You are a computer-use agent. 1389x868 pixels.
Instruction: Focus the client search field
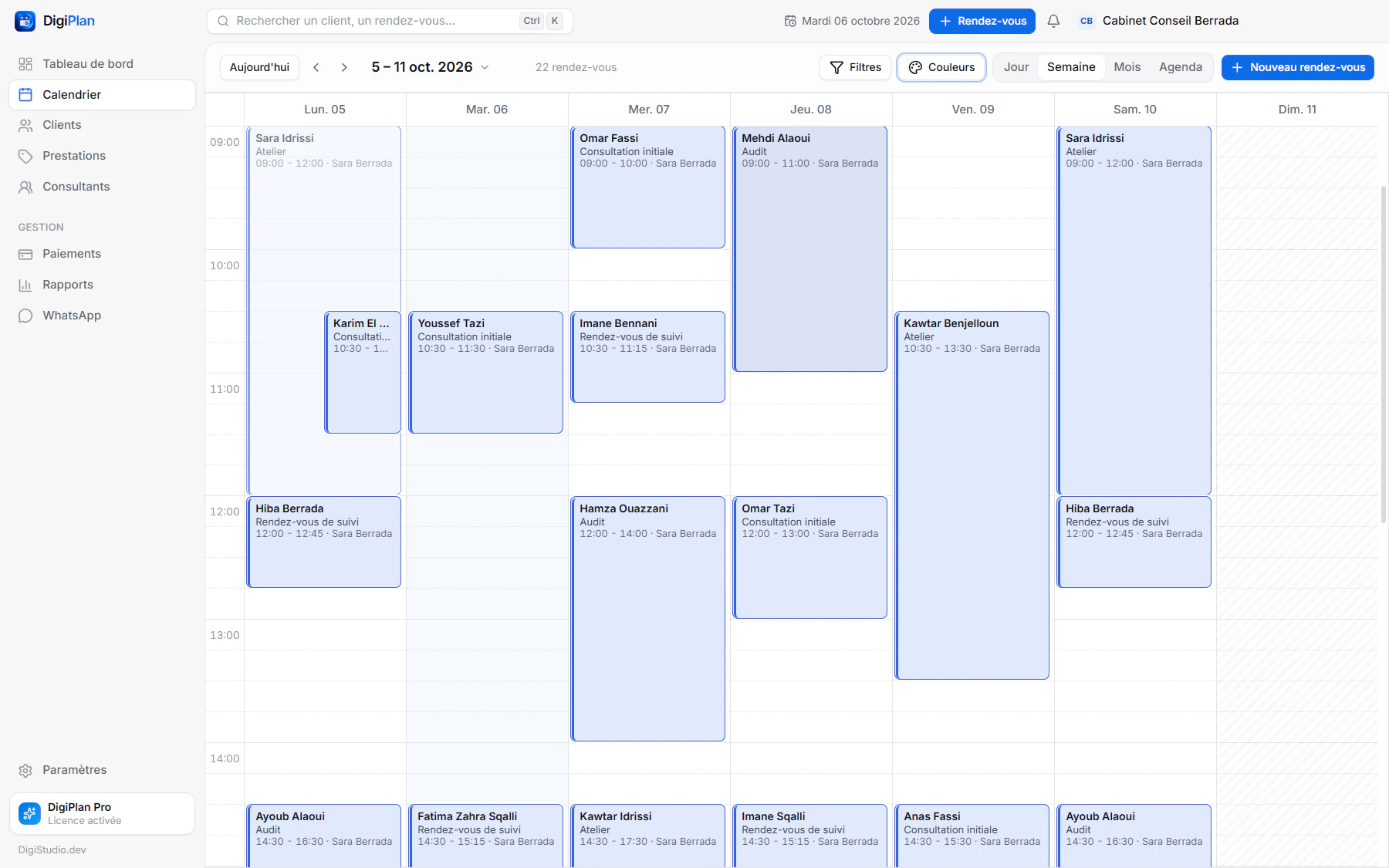point(390,21)
